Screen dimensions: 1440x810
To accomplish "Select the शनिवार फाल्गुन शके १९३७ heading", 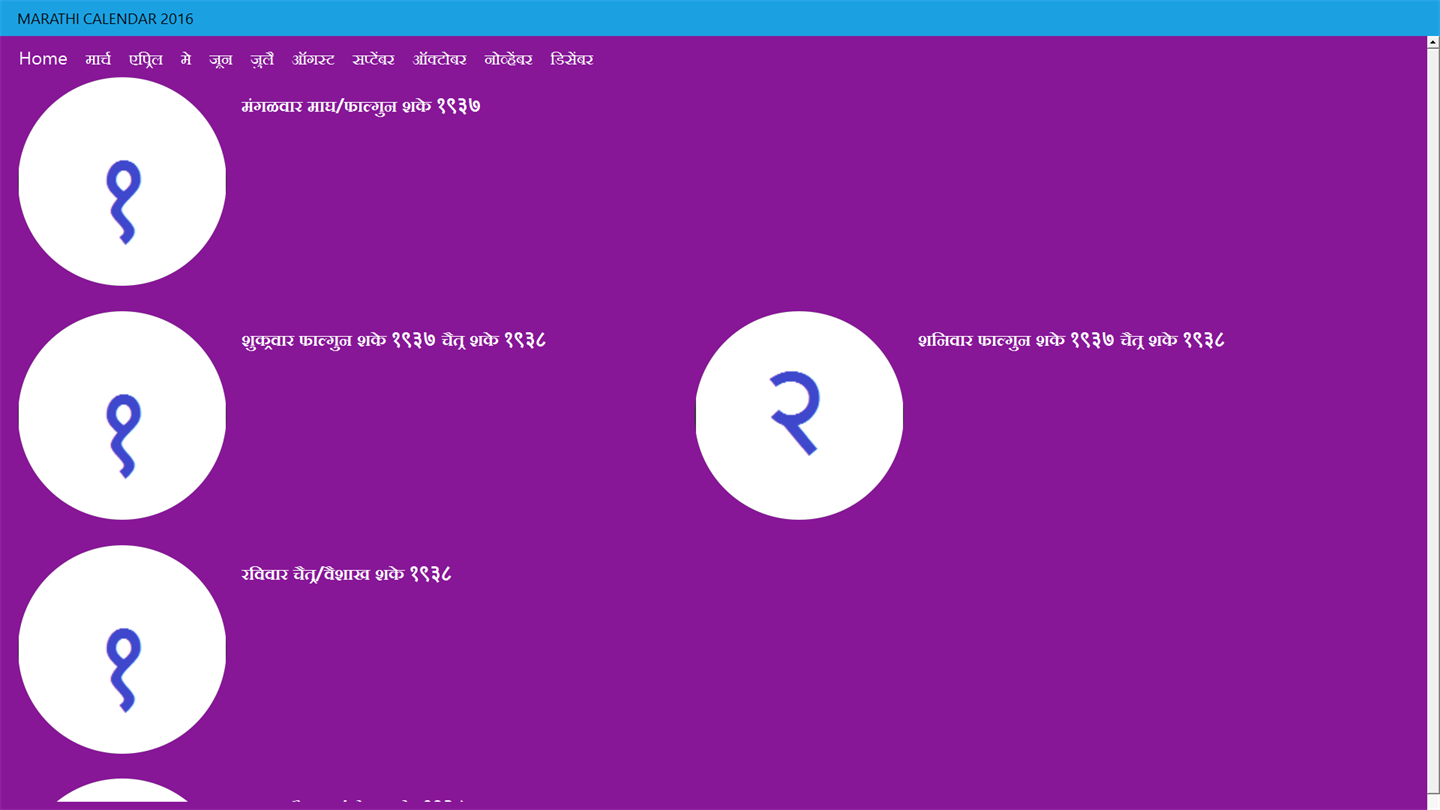I will [1071, 340].
